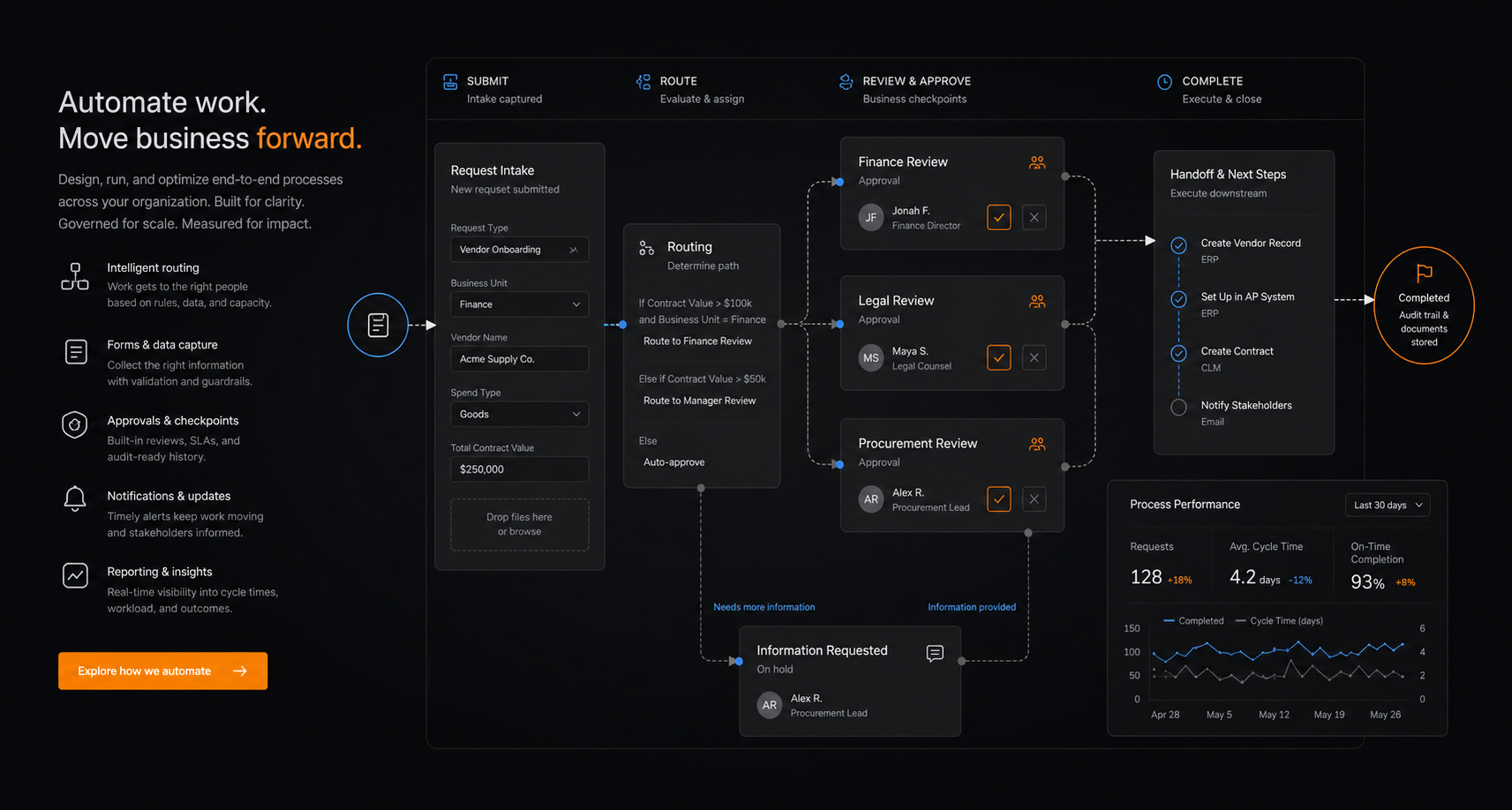Viewport: 1512px width, 810px height.
Task: Click the Total Contract Value $250,000 field
Action: (x=519, y=469)
